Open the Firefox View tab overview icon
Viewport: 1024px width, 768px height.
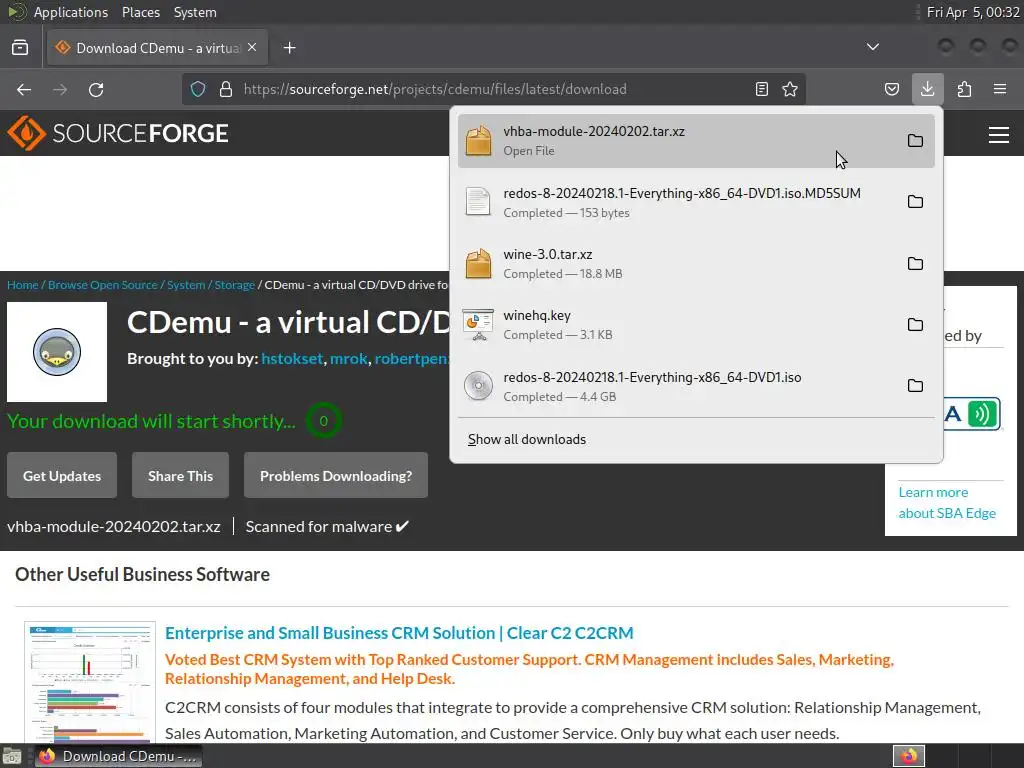(20, 48)
